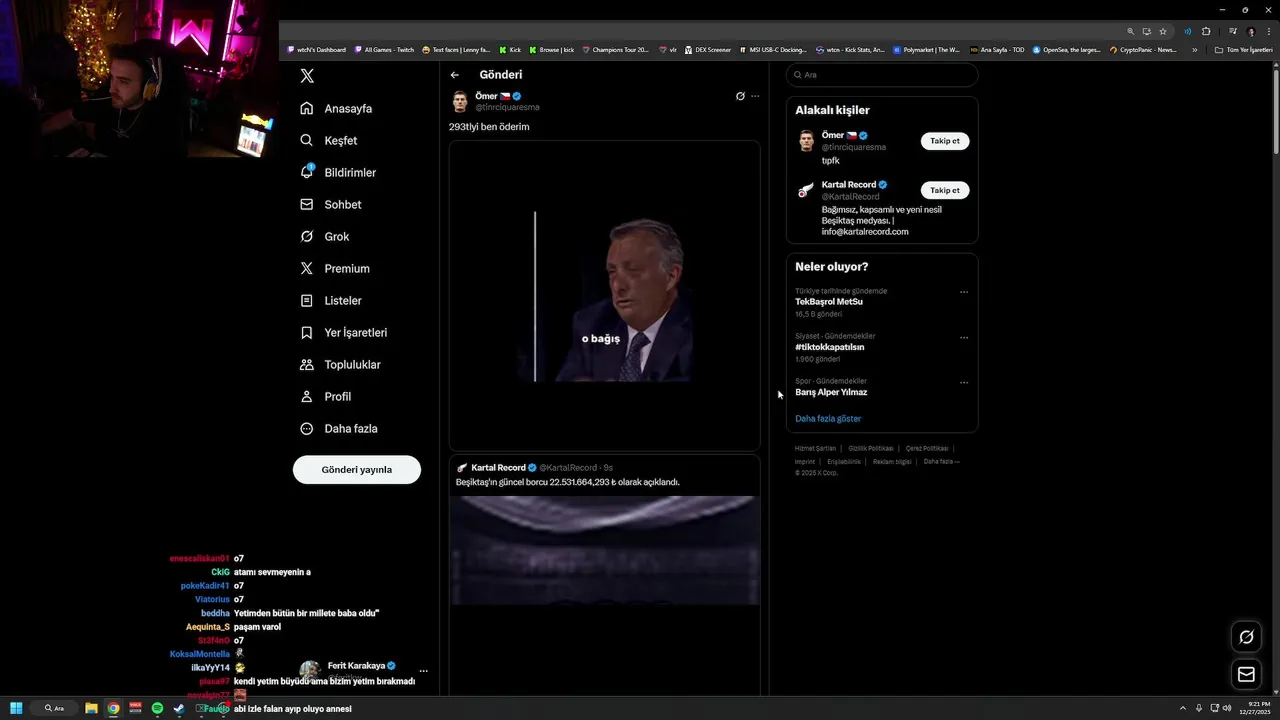Open options for Barış Alper Yılmaz trend

point(964,382)
